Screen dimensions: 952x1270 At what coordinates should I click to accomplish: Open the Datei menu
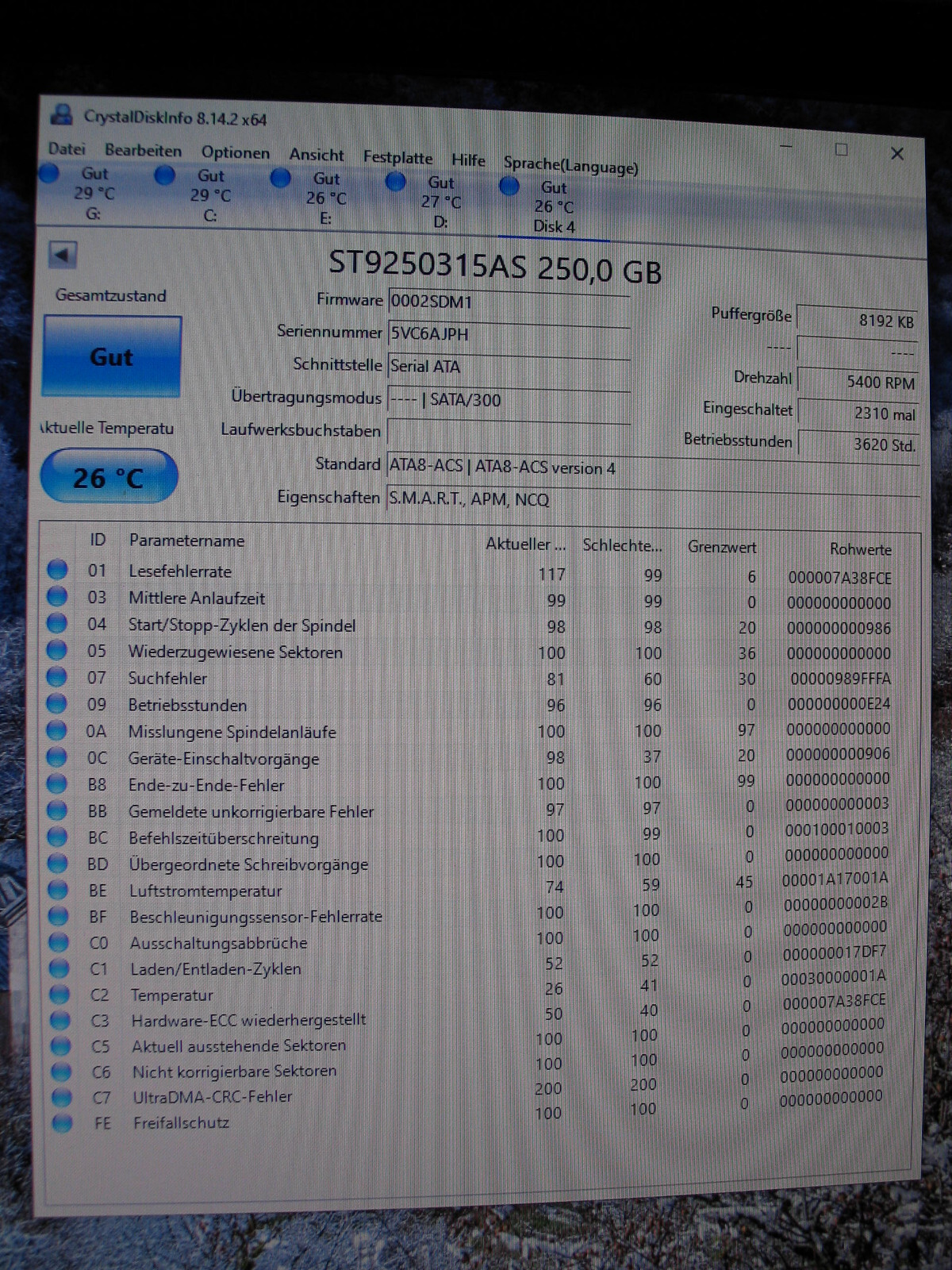67,148
